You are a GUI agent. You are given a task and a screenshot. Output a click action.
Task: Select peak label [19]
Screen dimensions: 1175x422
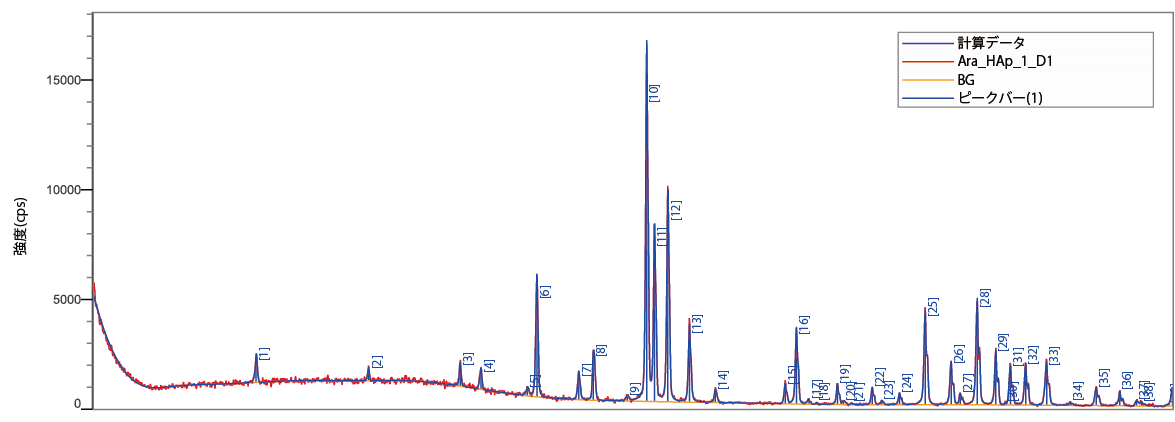(845, 373)
